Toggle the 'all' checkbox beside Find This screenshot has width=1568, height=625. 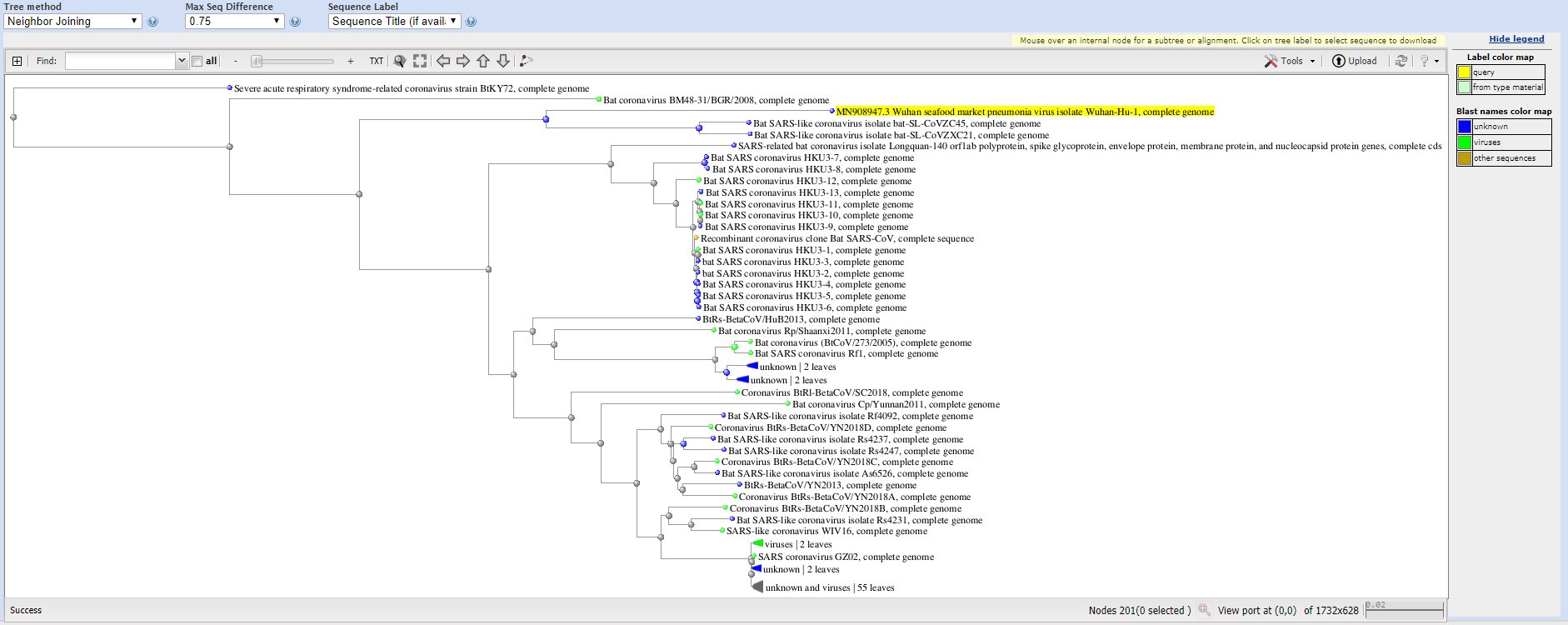[197, 61]
